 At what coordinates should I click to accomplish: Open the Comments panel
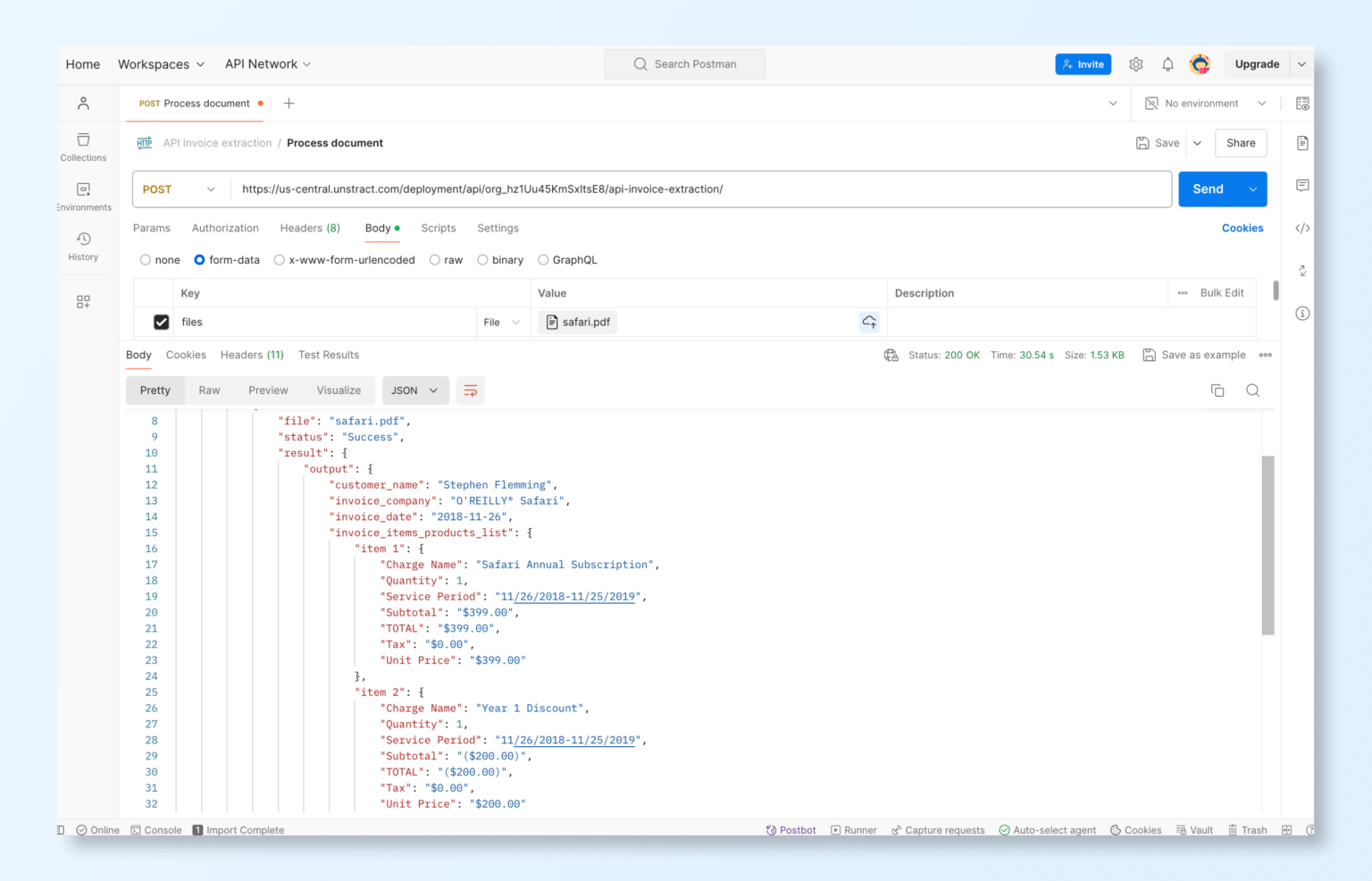pyautogui.click(x=1302, y=186)
